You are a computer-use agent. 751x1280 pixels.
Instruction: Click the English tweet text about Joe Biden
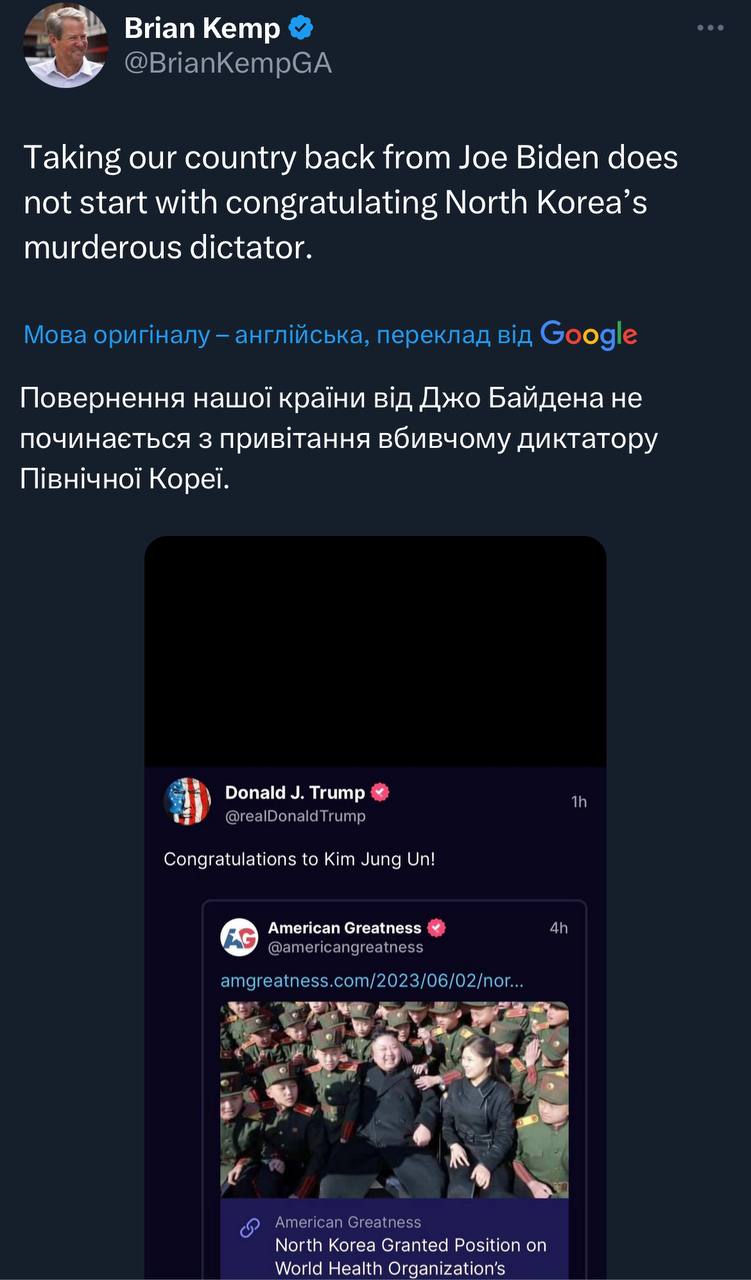click(x=350, y=202)
